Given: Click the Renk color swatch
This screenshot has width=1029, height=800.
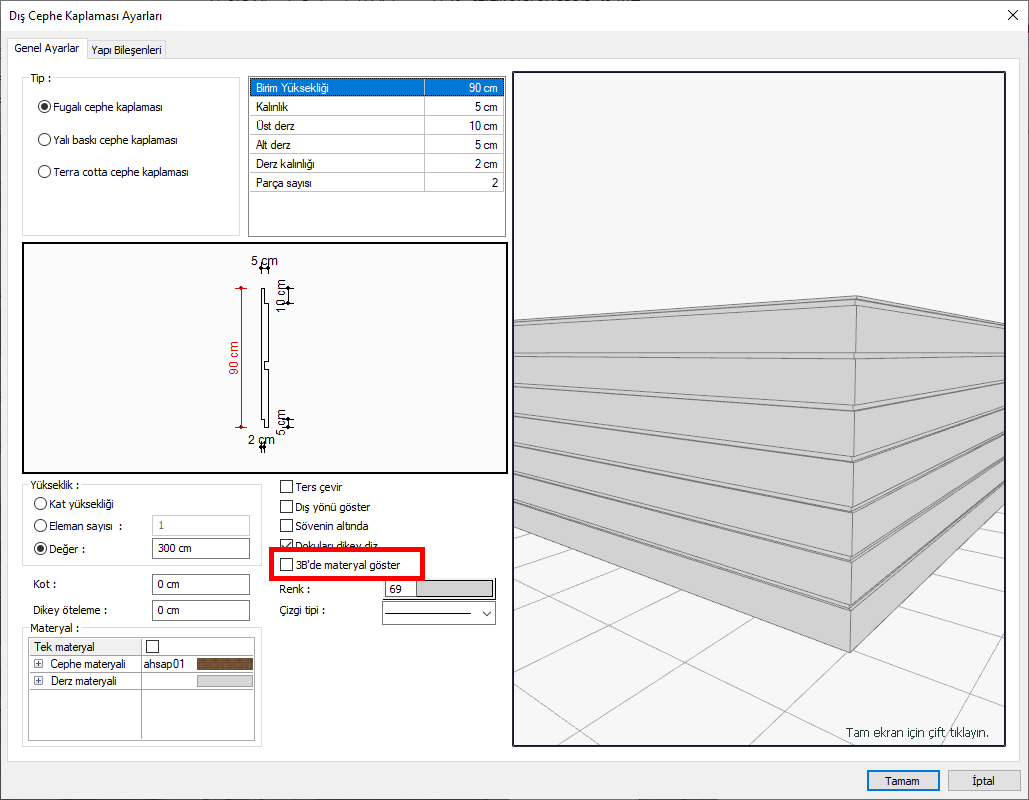Looking at the screenshot, I should (x=454, y=589).
